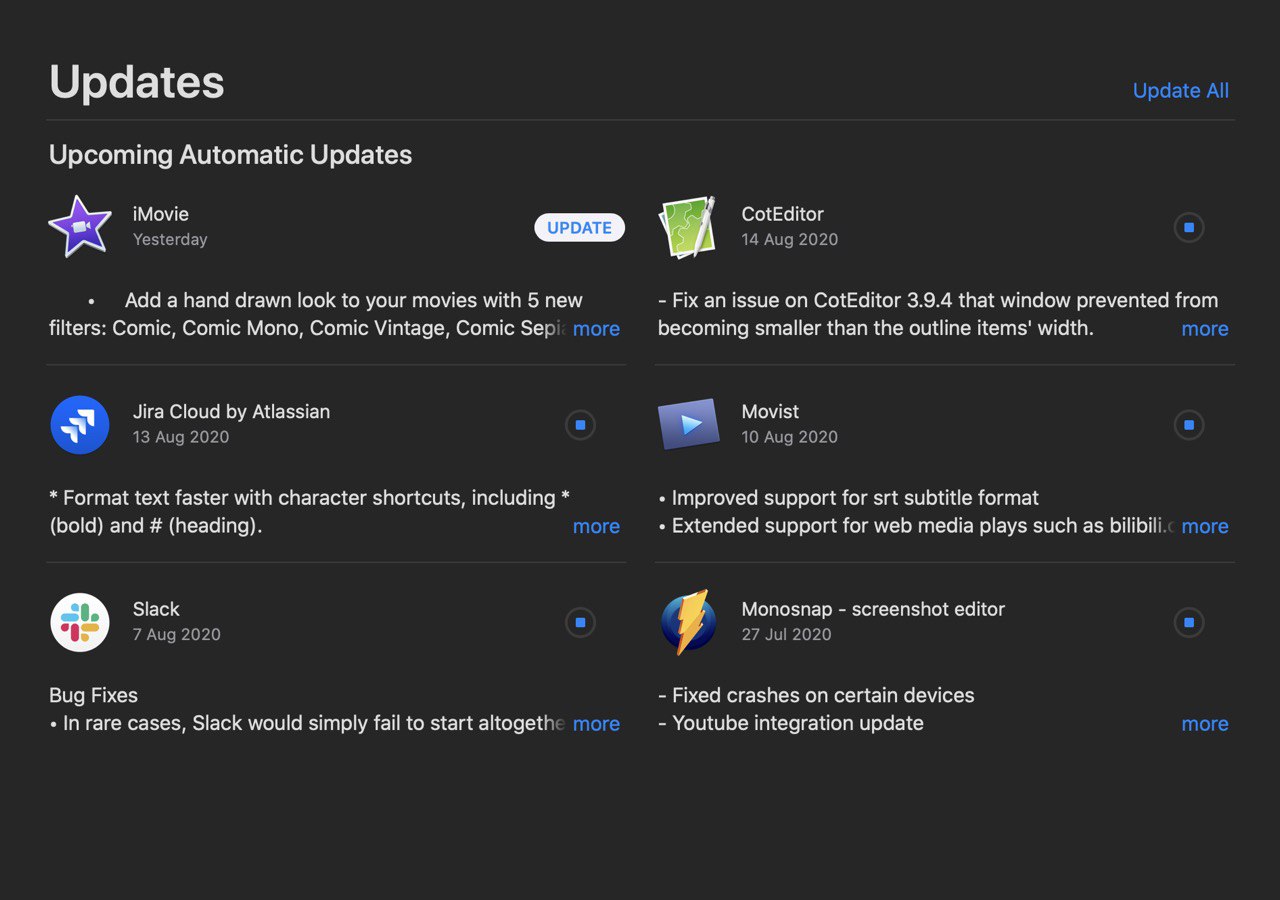Show more Slack bug fix notes
This screenshot has width=1280, height=900.
[596, 724]
